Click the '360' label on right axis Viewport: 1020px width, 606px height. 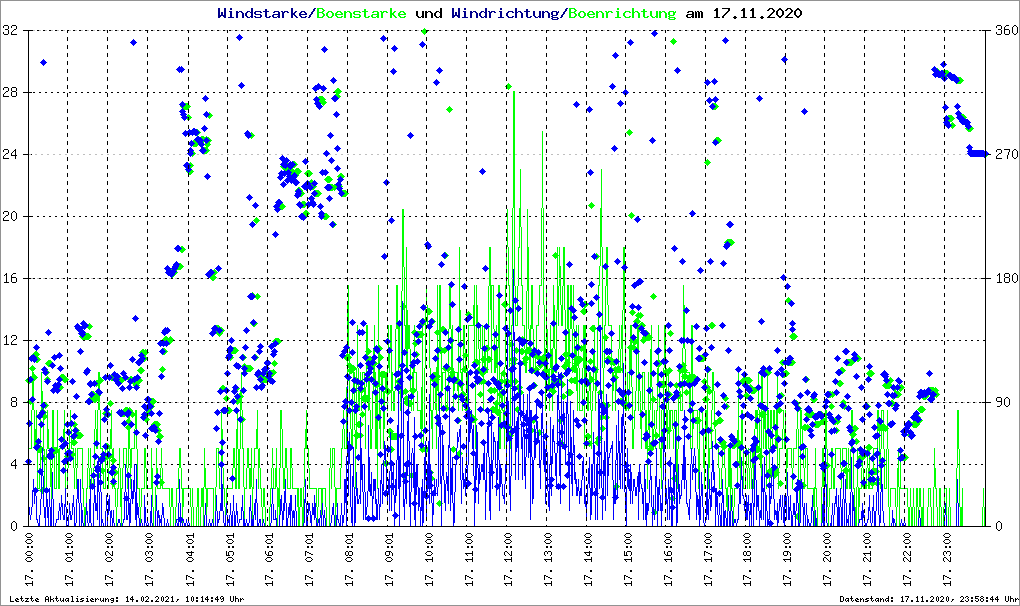pos(1003,31)
